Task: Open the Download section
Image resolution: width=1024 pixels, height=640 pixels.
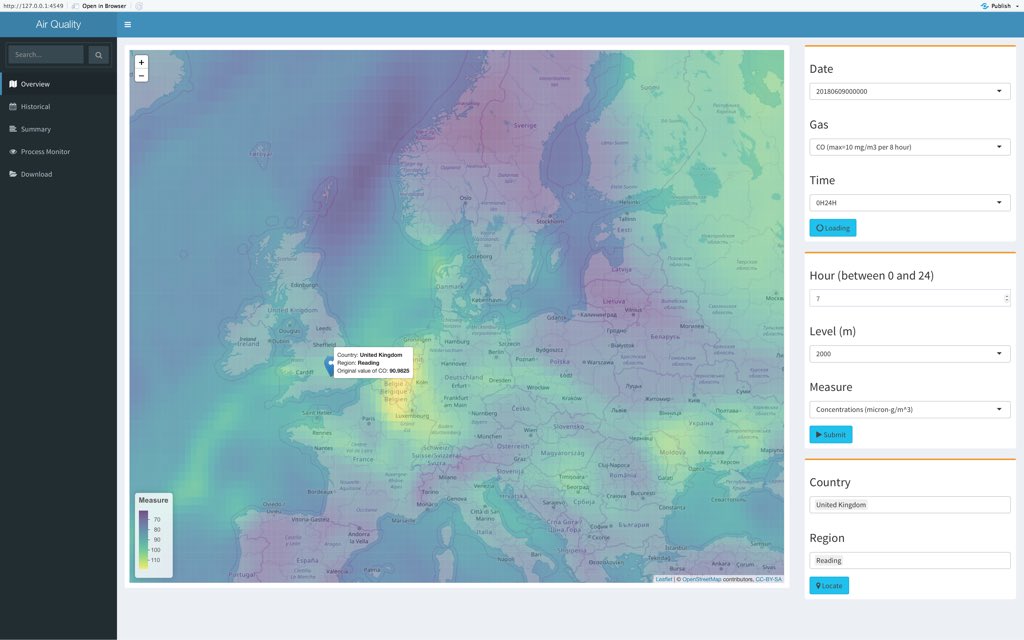Action: (59, 174)
